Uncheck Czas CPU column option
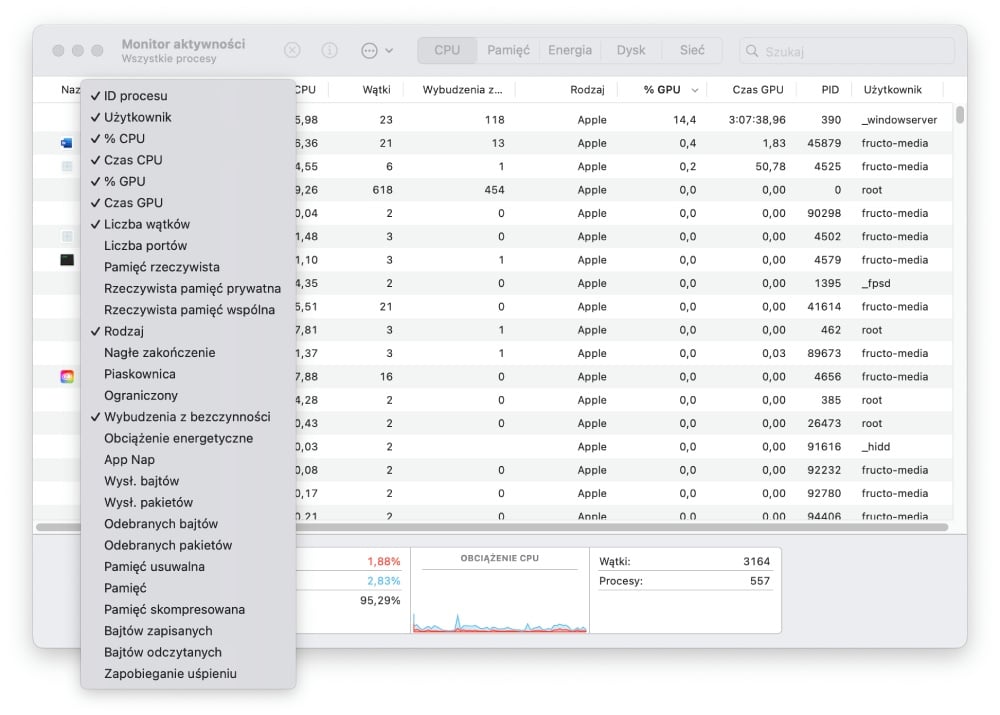 [188, 160]
